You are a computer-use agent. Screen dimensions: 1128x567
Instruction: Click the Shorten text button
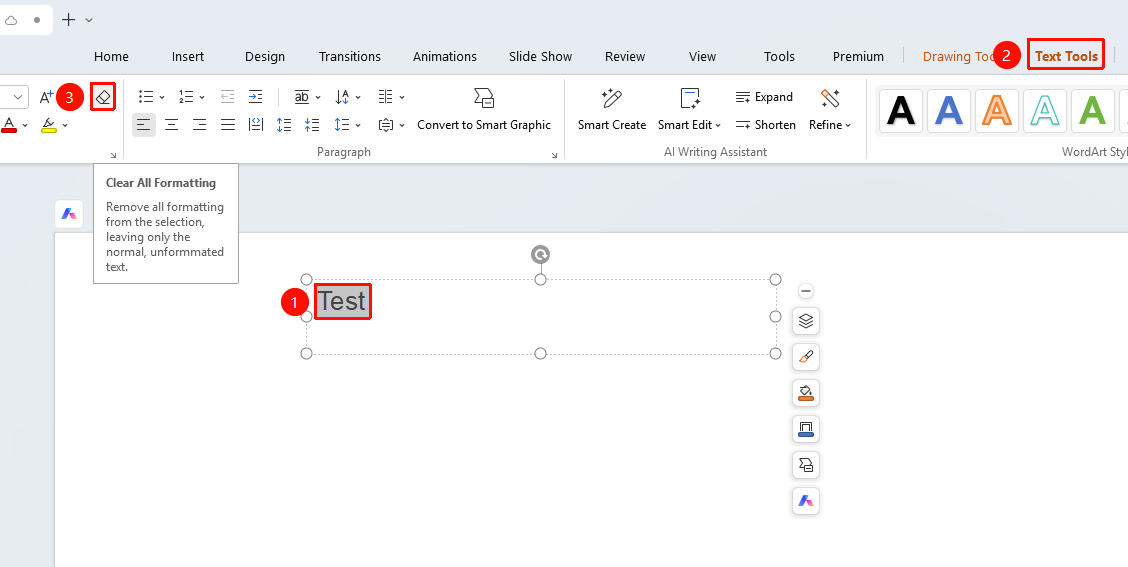pyautogui.click(x=765, y=124)
